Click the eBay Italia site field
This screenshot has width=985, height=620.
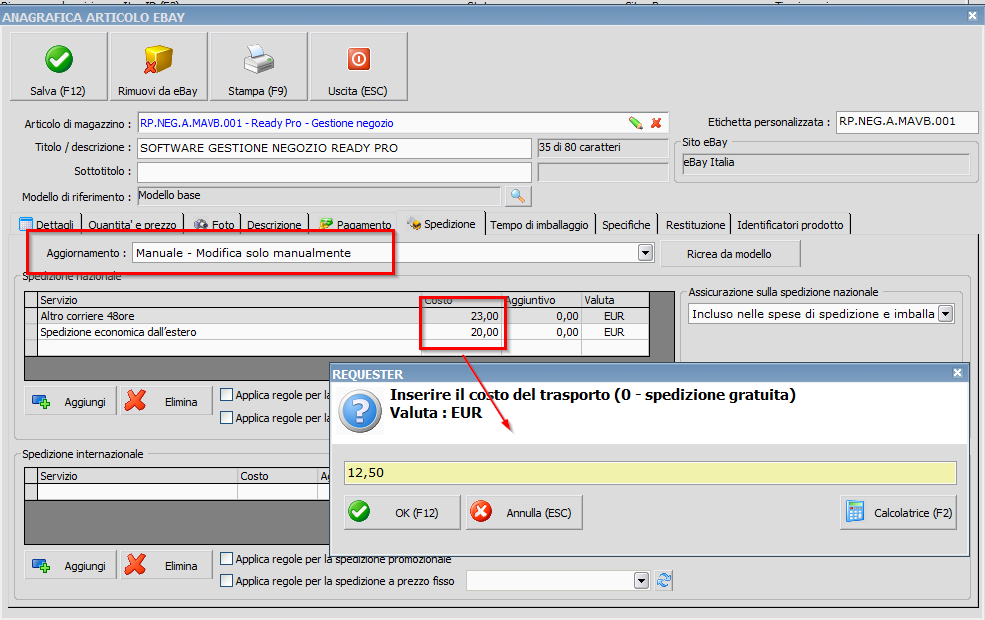(x=825, y=164)
